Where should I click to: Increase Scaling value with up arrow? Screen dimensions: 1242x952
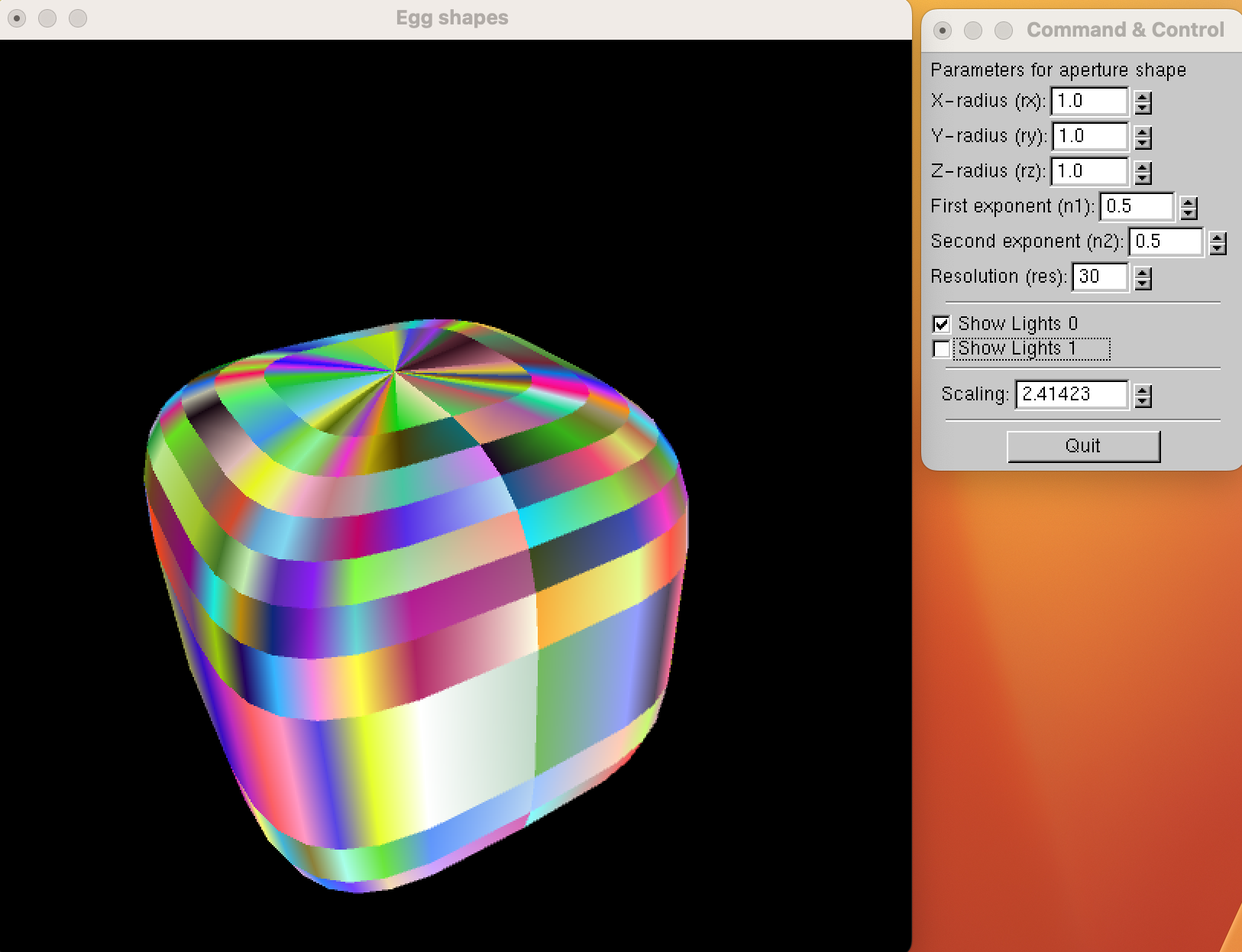(1143, 390)
